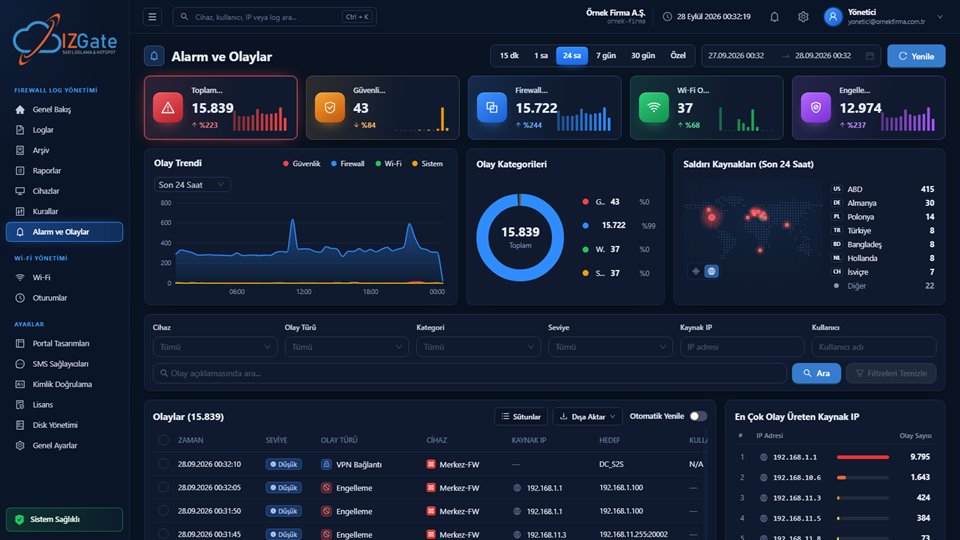Click the orange shield icon on Güvenlik card

[x=330, y=108]
